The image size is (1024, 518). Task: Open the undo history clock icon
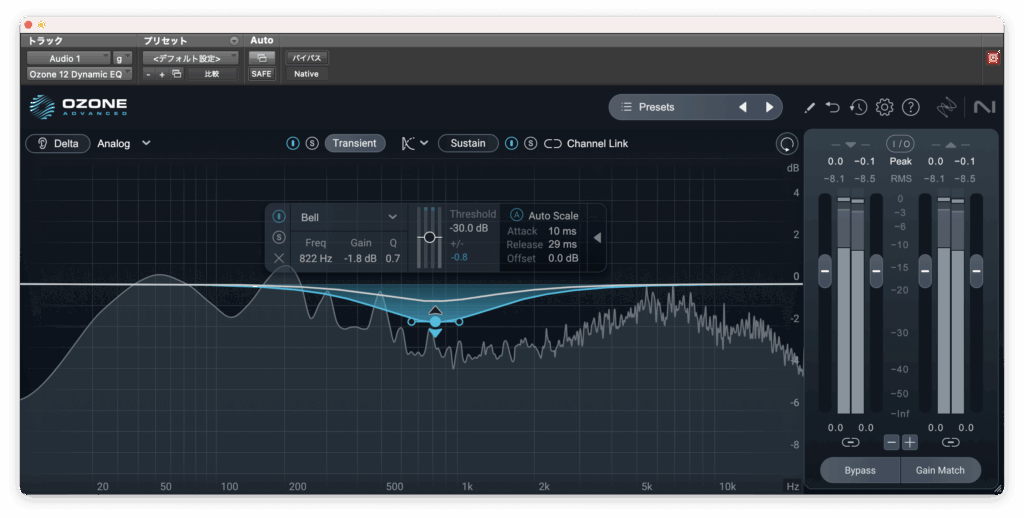[x=858, y=107]
